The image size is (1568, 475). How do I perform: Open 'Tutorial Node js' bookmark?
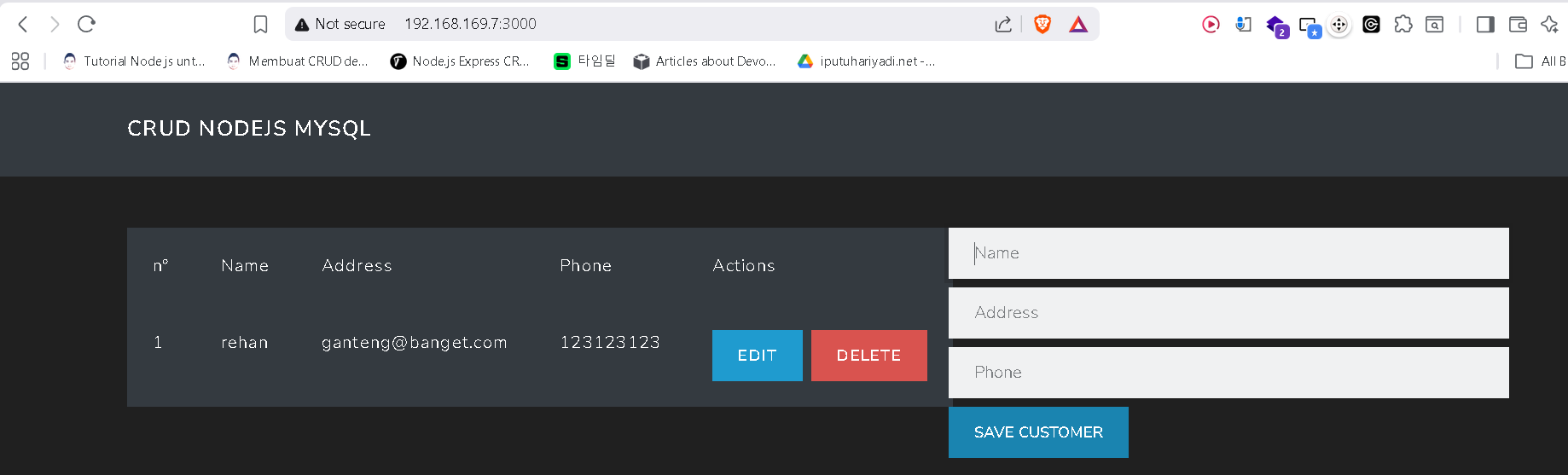tap(134, 61)
